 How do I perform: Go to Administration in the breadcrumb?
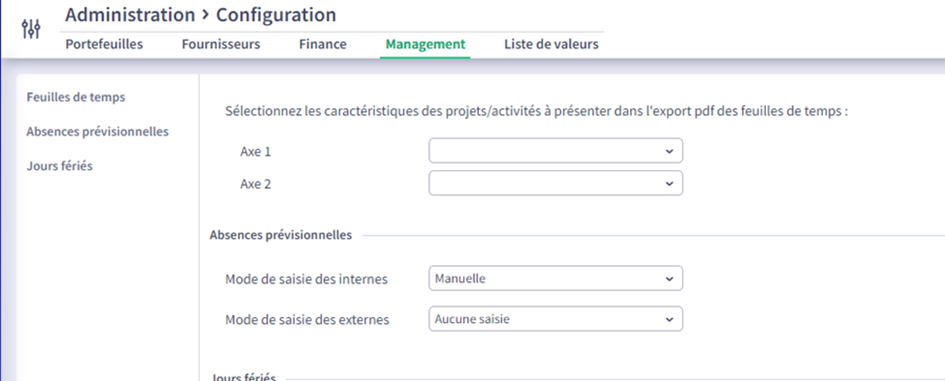[130, 14]
